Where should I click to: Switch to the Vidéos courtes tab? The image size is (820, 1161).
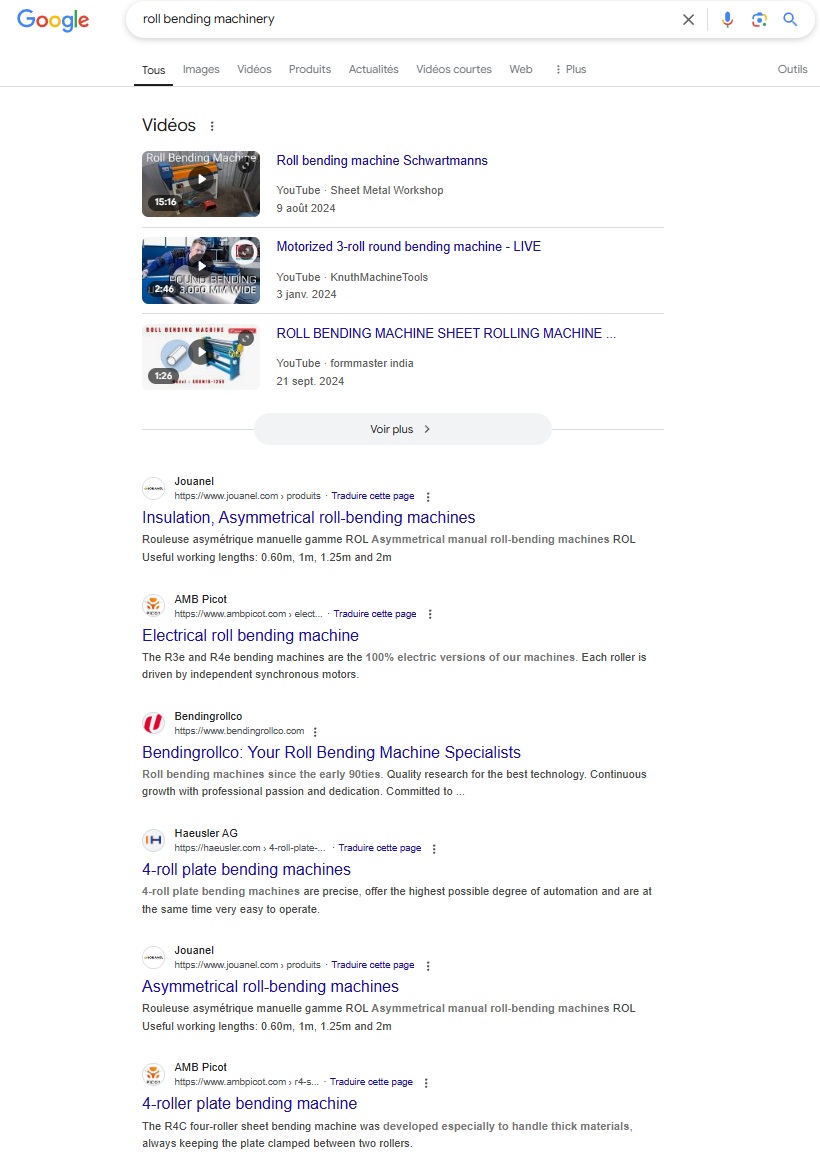tap(453, 69)
